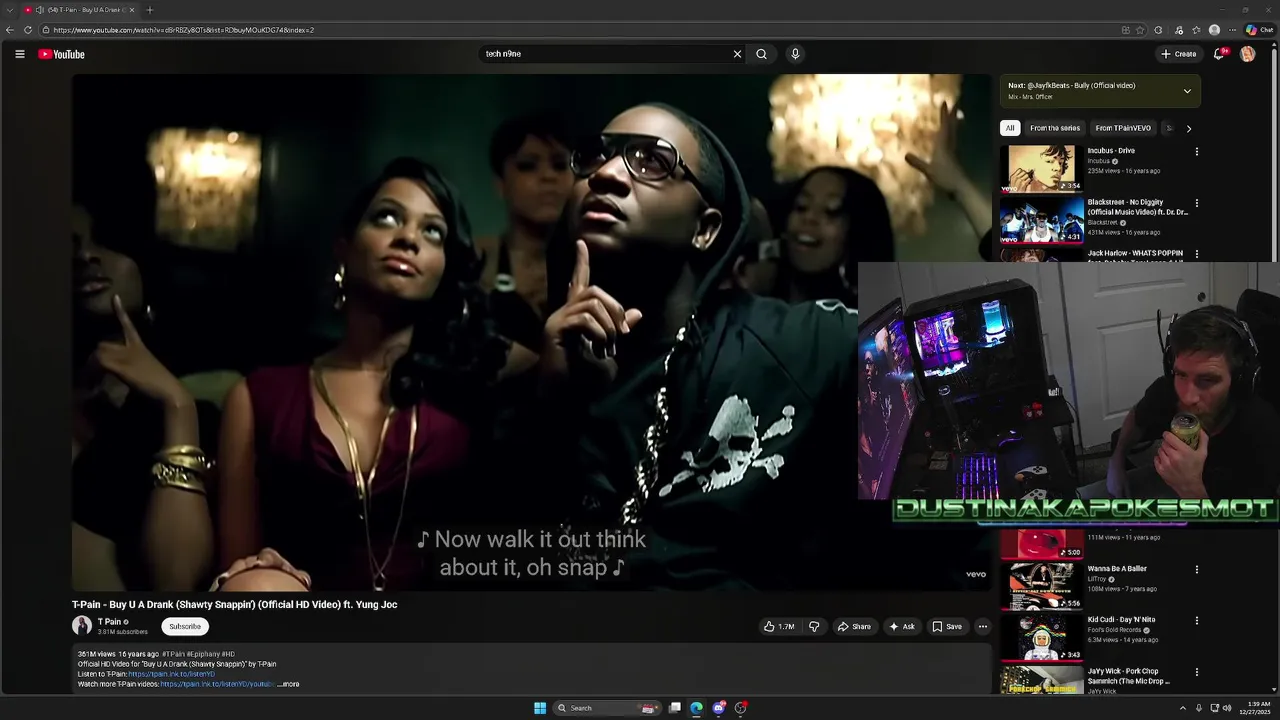
Task: Go to YouTube home via the logo
Action: 61,54
